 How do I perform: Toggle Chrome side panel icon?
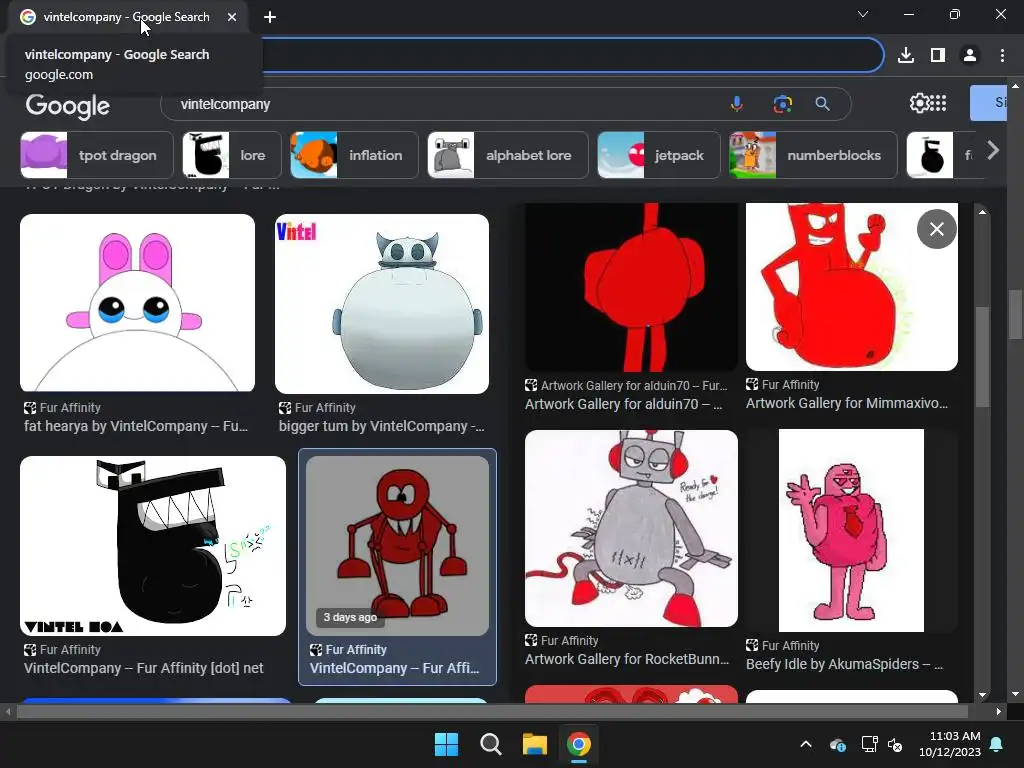click(x=938, y=56)
